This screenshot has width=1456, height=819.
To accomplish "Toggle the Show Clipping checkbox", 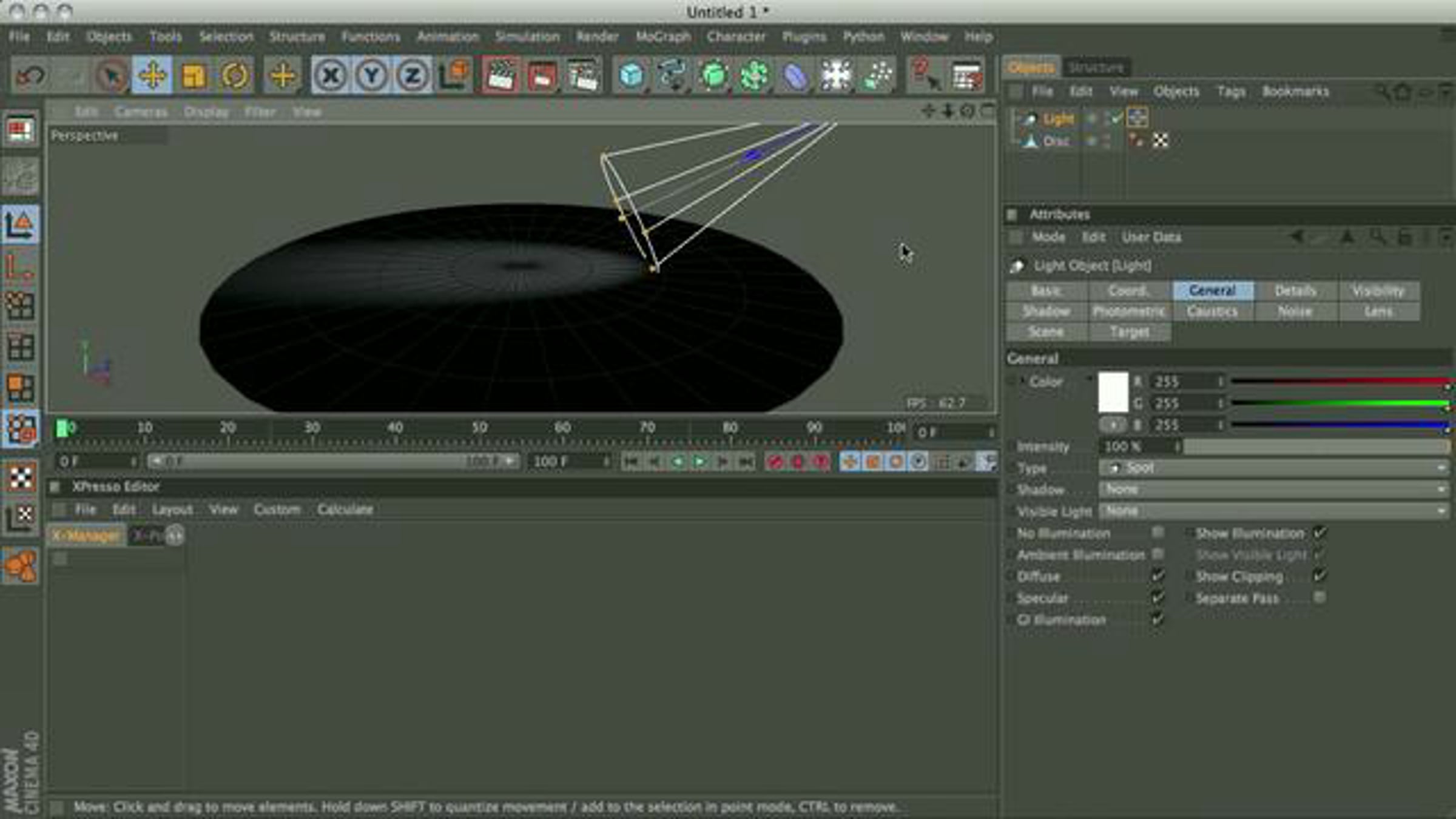I will pos(1319,576).
